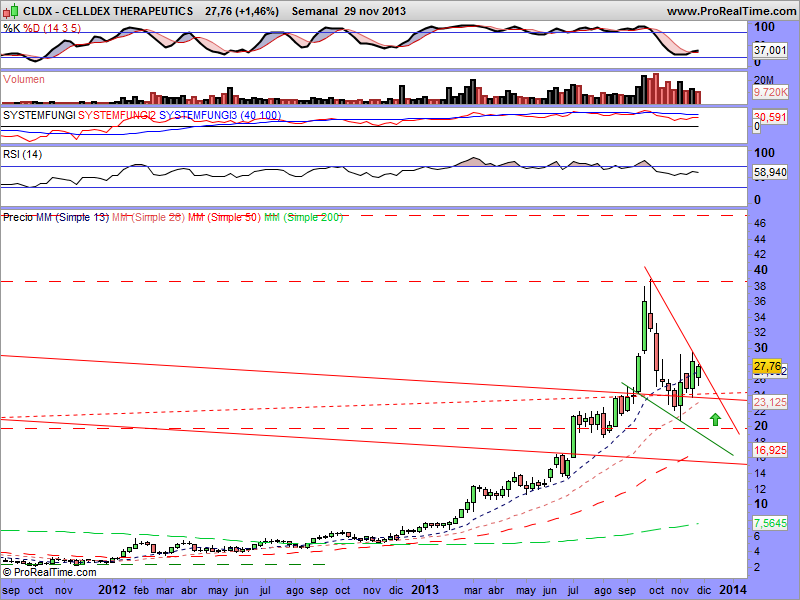Click the 58,940 RSI value box
The width and height of the screenshot is (800, 600).
[x=770, y=172]
